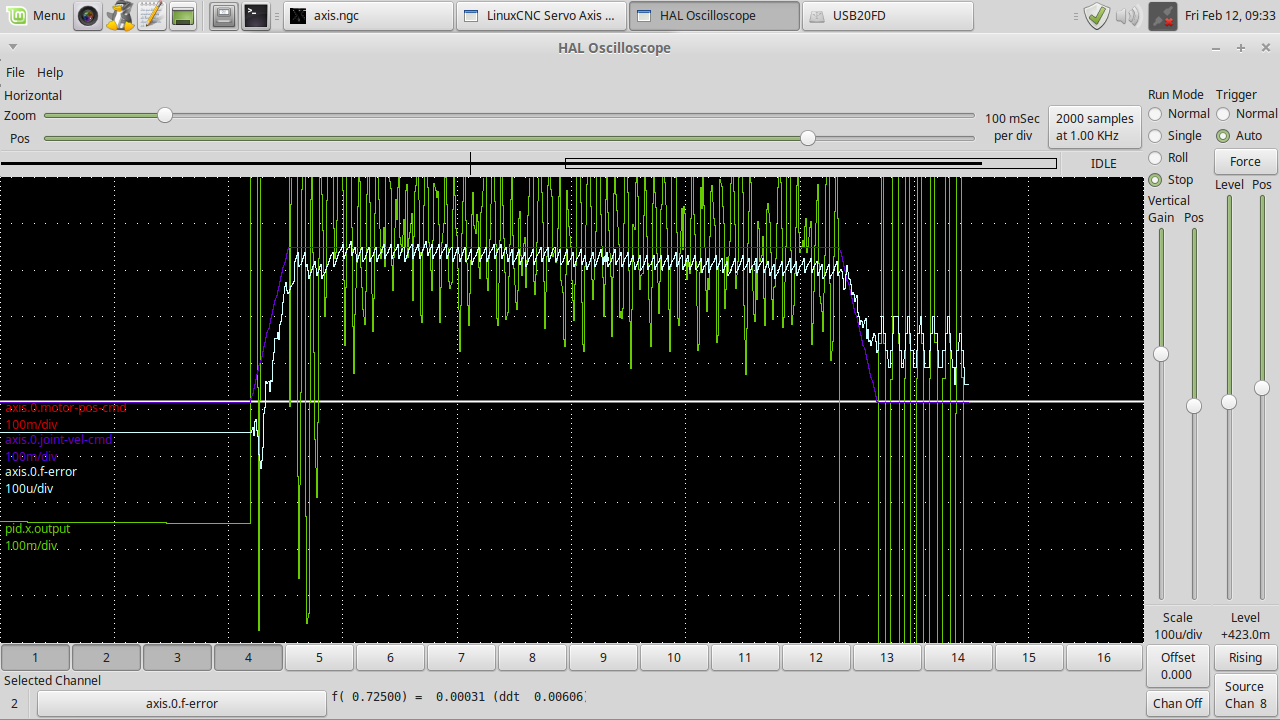Toggle the Rising trigger edge button
Viewport: 1280px width, 720px height.
(1245, 658)
